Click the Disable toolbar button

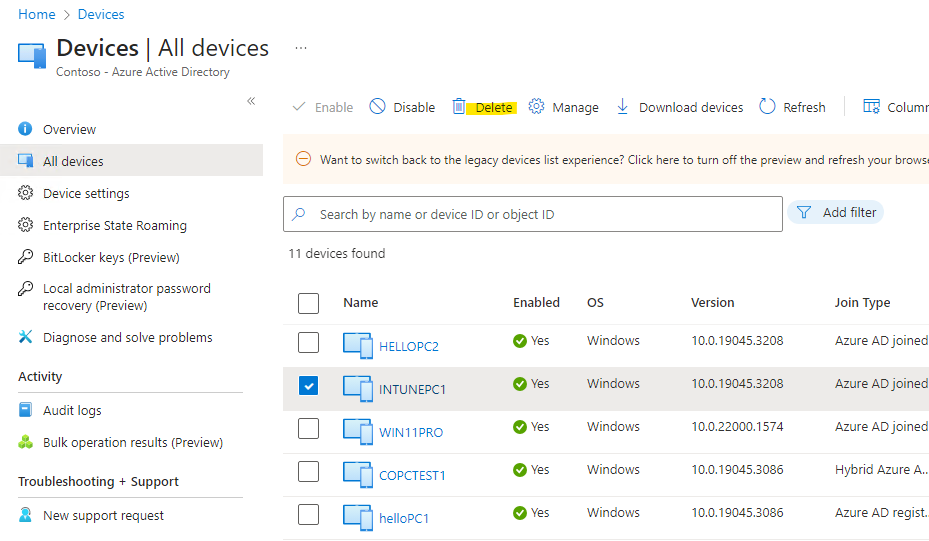(x=402, y=107)
